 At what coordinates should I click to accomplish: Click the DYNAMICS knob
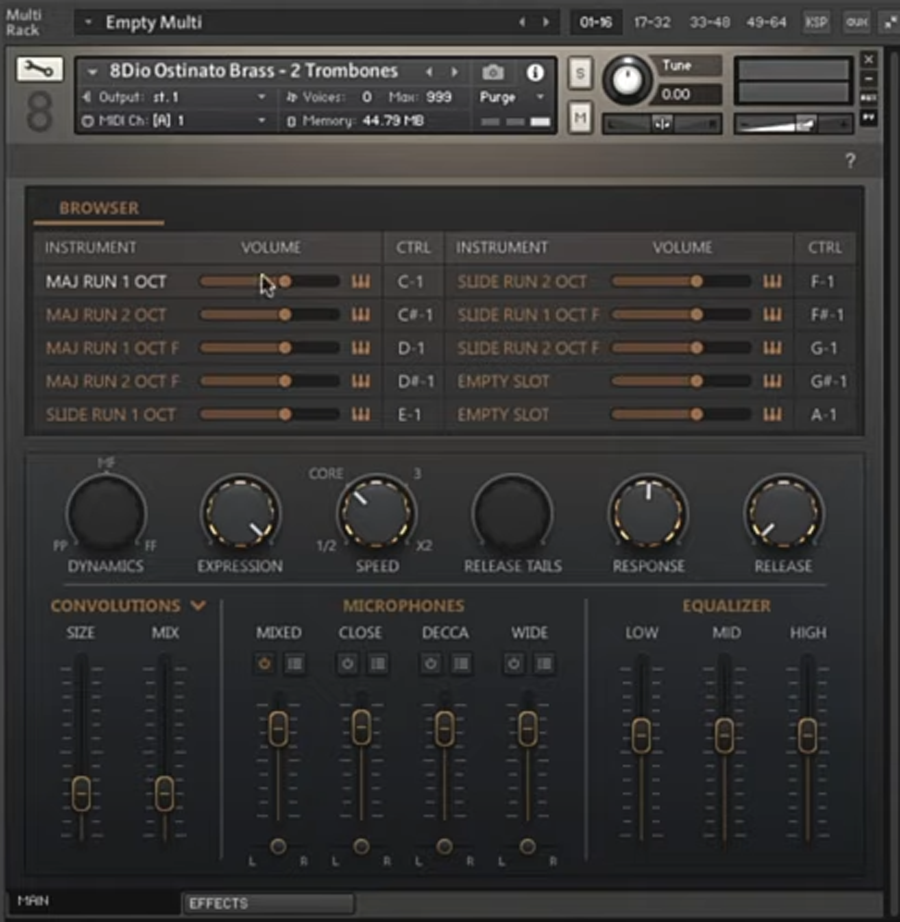click(106, 513)
